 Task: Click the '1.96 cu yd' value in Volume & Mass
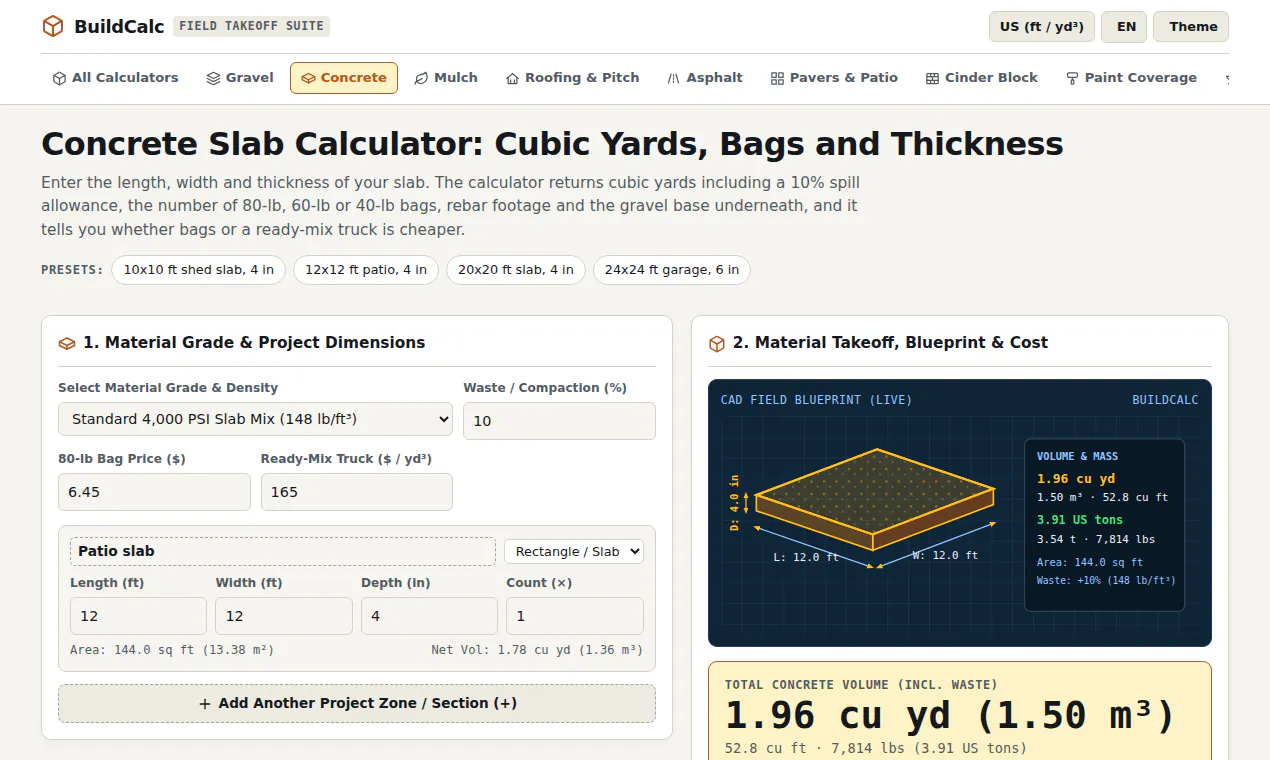click(1076, 479)
